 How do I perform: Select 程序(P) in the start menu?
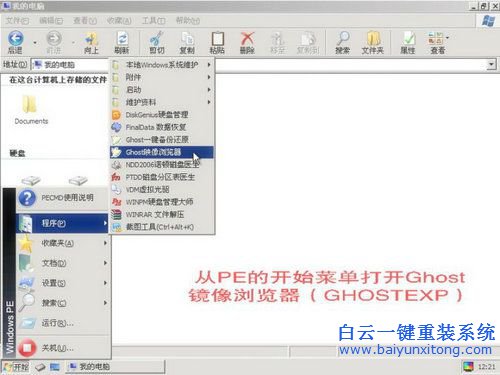click(63, 223)
